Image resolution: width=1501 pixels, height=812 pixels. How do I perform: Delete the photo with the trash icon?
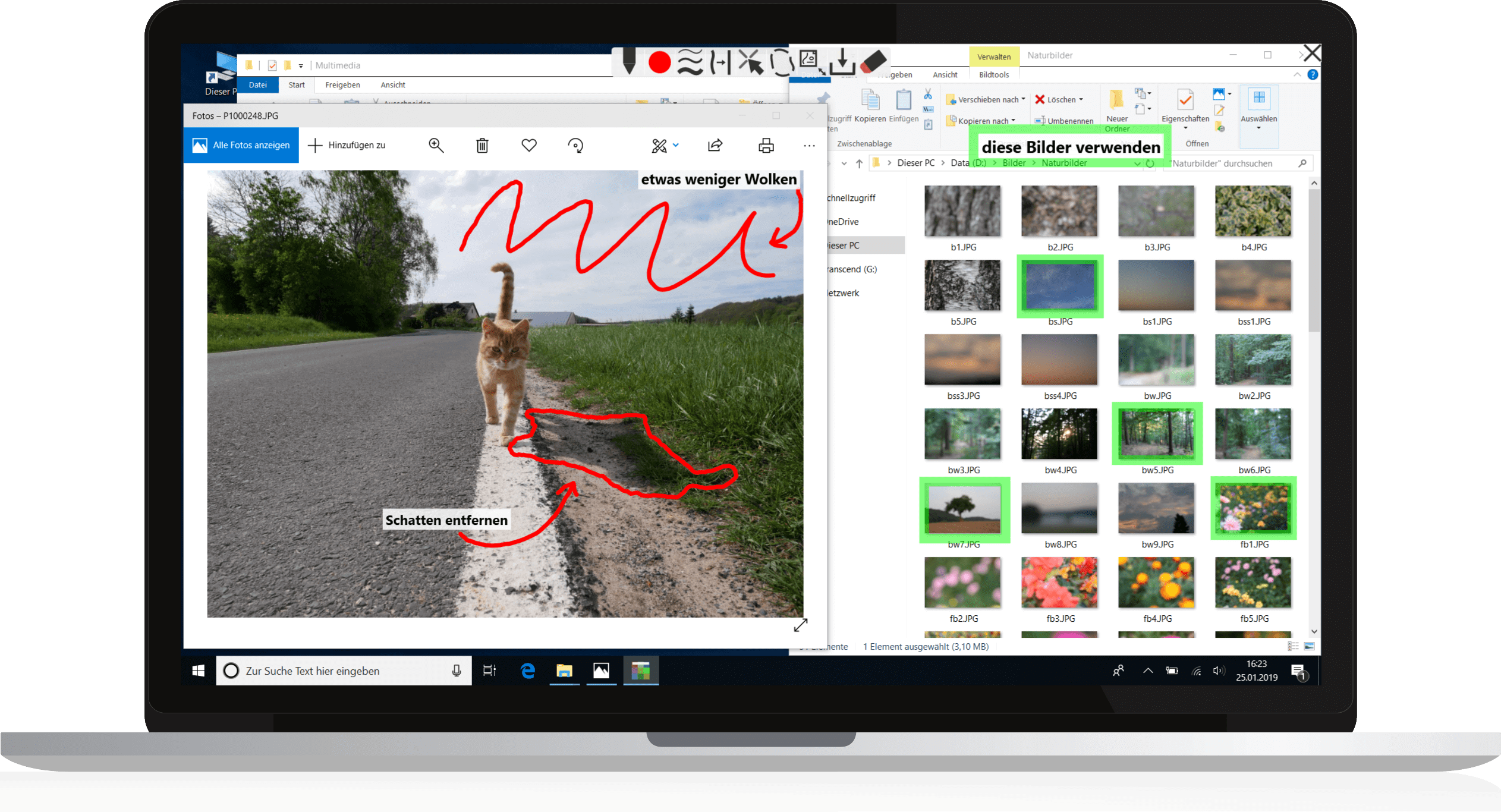[x=482, y=145]
